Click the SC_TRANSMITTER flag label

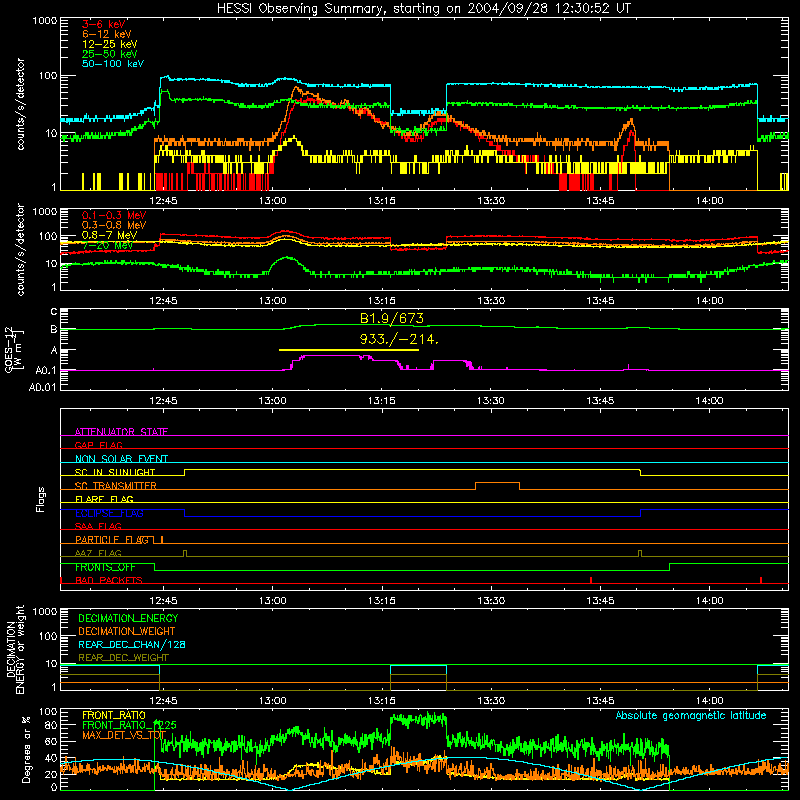tap(116, 486)
